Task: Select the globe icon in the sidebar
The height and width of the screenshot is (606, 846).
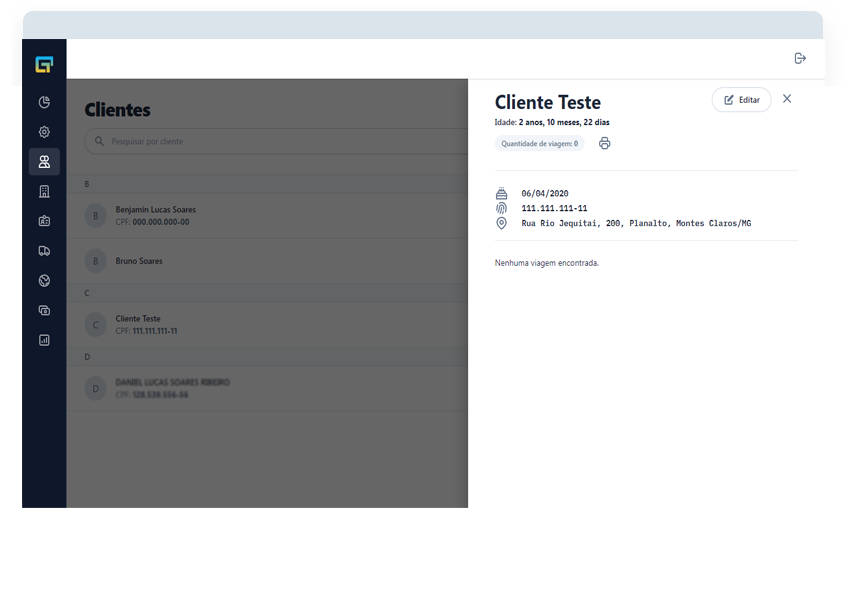Action: pos(44,280)
